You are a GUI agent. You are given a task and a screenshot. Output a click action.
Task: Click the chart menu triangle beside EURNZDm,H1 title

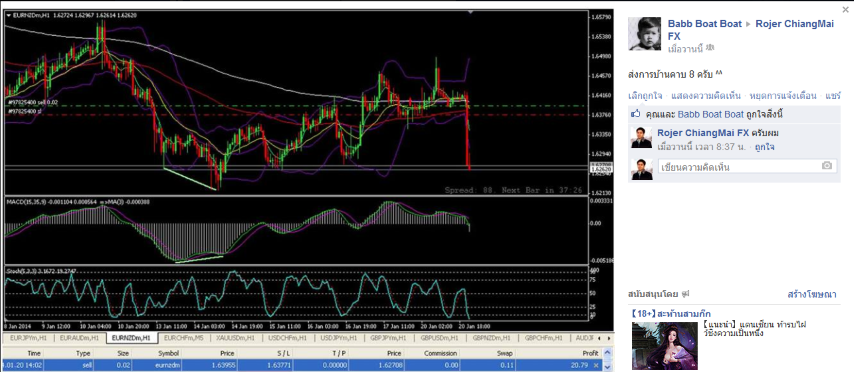pos(8,15)
